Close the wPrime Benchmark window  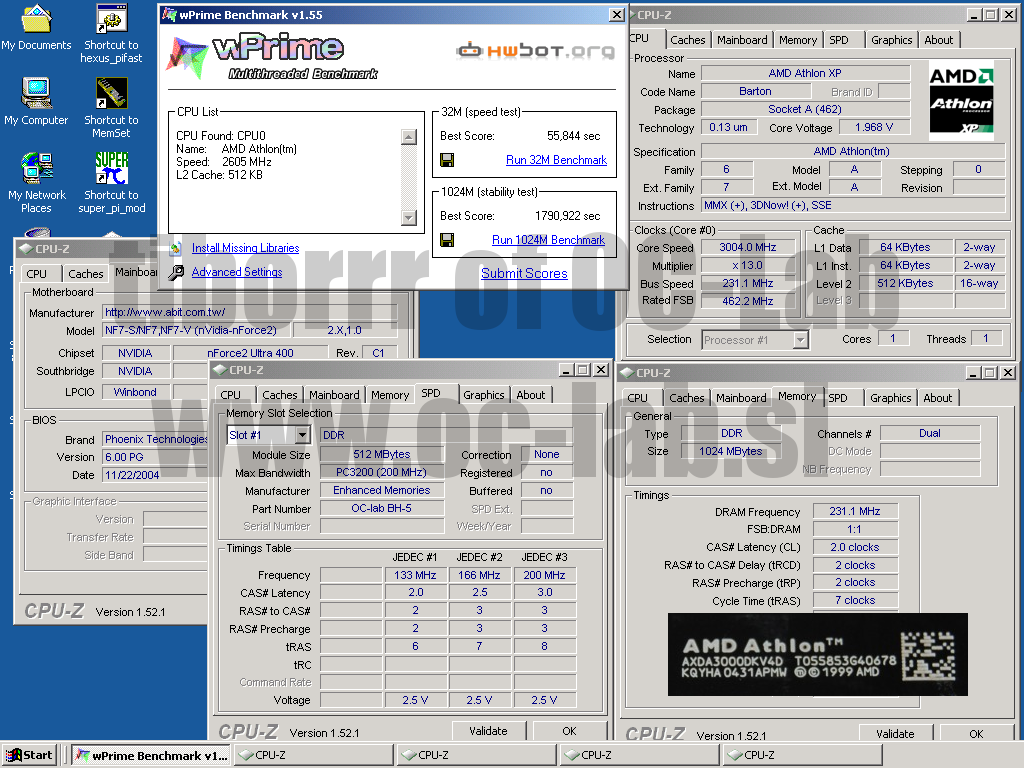616,14
